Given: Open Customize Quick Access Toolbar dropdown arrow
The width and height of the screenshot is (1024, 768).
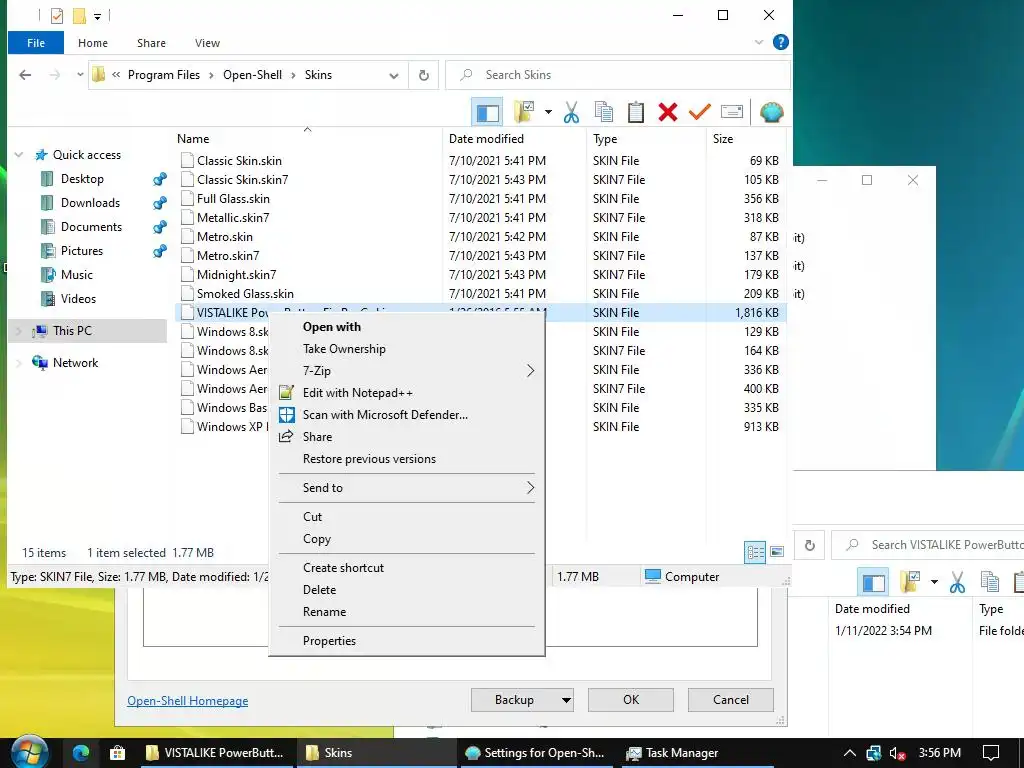Looking at the screenshot, I should (97, 16).
